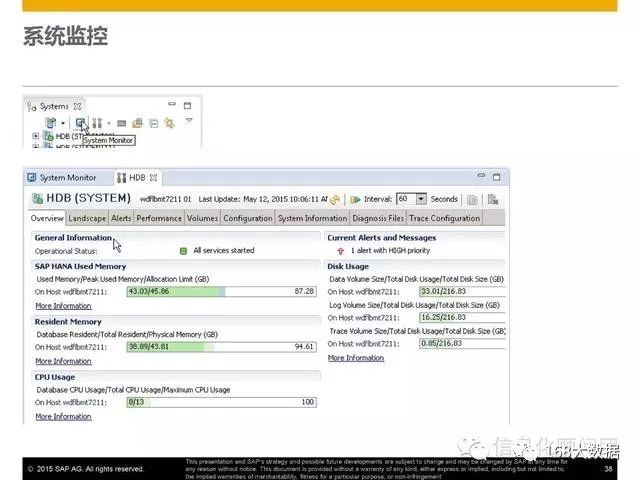Viewport: 640px width, 480px height.
Task: Open the Trace Configuration tab
Action: pyautogui.click(x=444, y=218)
